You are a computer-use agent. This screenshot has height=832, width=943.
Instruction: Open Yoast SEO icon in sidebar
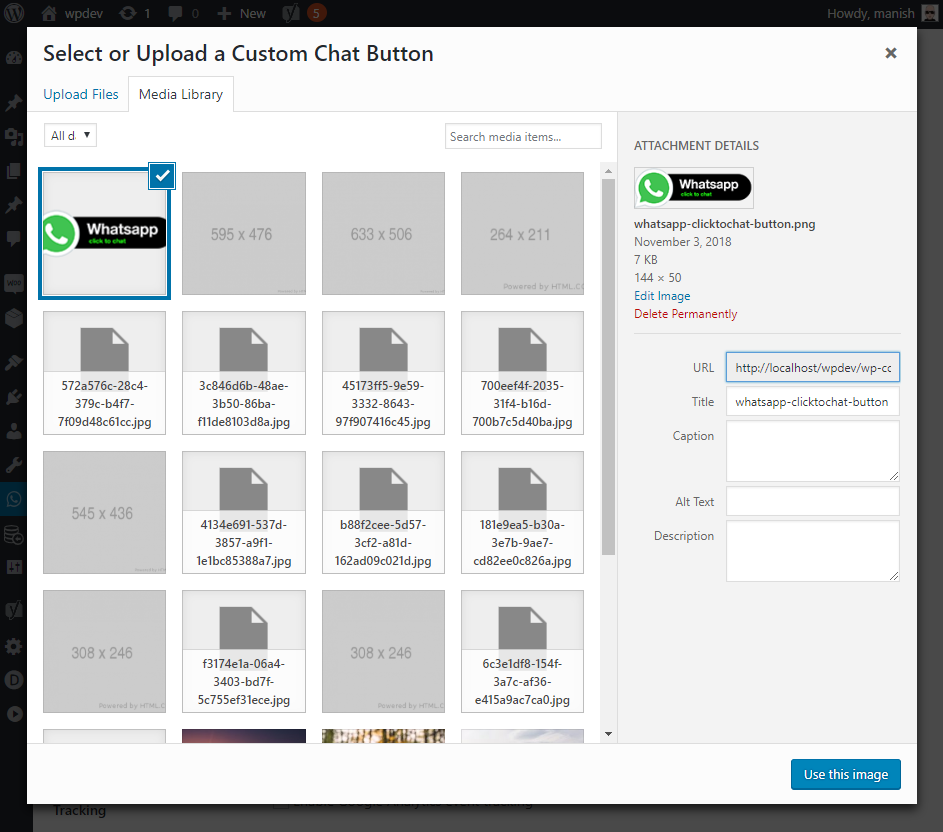pos(13,610)
